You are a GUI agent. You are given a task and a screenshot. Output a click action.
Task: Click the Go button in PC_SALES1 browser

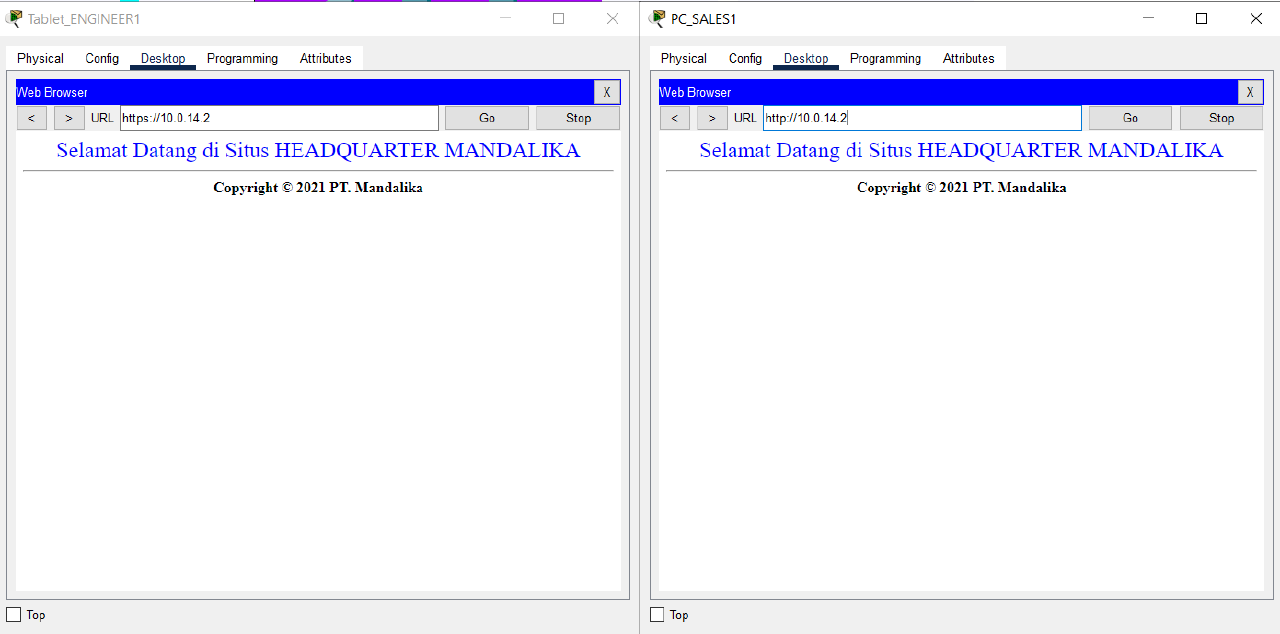(x=1130, y=117)
